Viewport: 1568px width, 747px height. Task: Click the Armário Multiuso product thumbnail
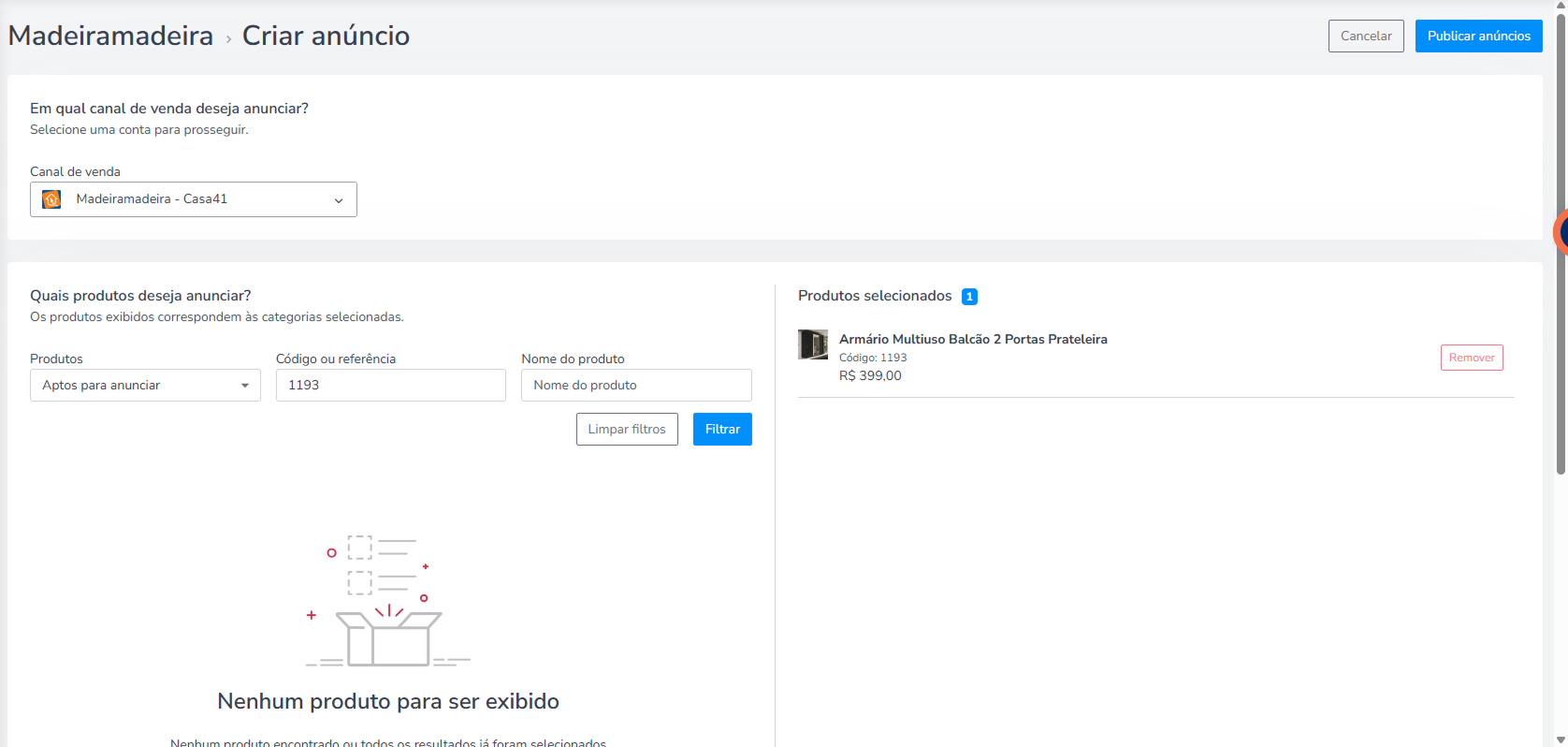(x=813, y=344)
